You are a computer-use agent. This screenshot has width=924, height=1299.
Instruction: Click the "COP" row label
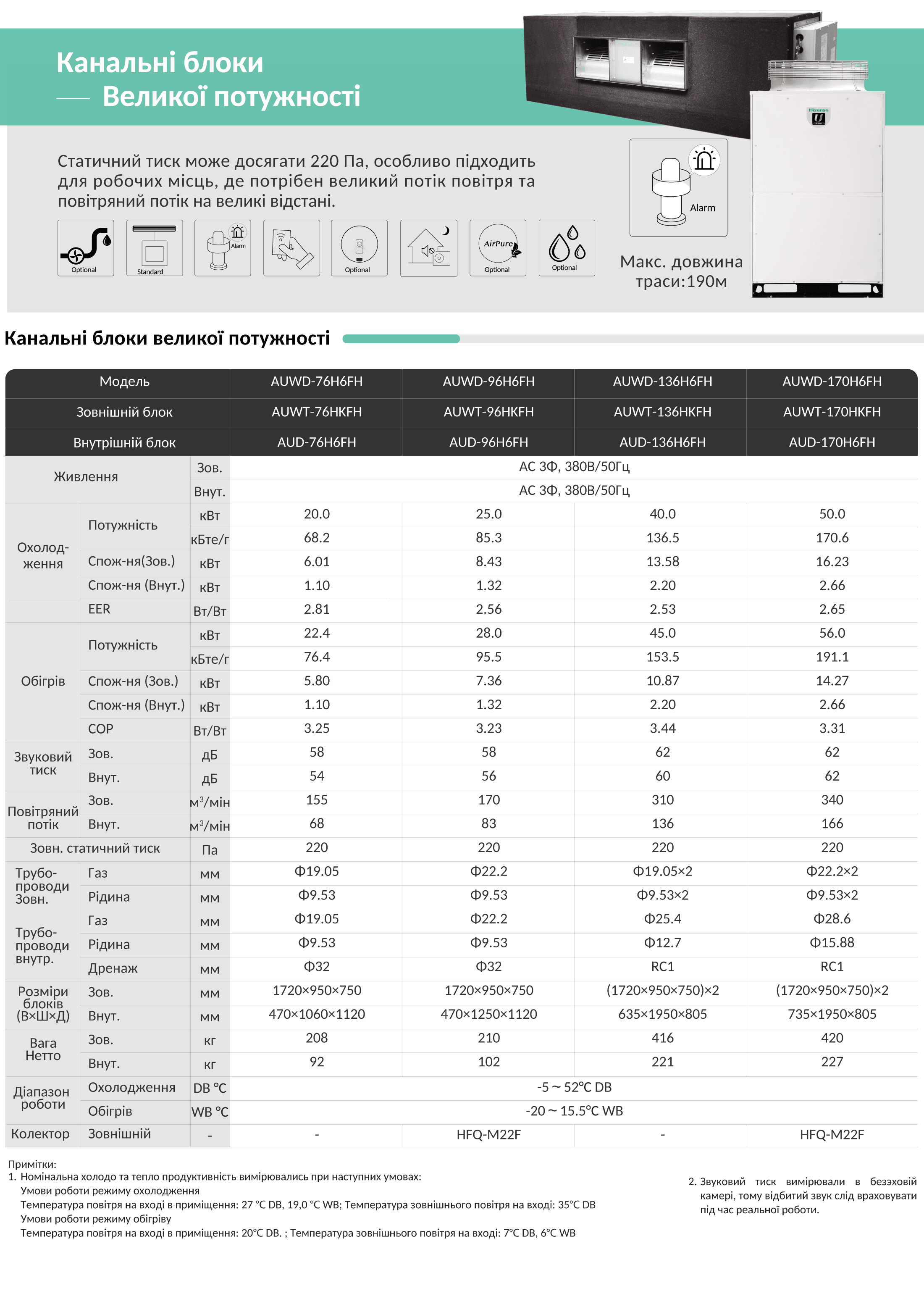pyautogui.click(x=101, y=729)
